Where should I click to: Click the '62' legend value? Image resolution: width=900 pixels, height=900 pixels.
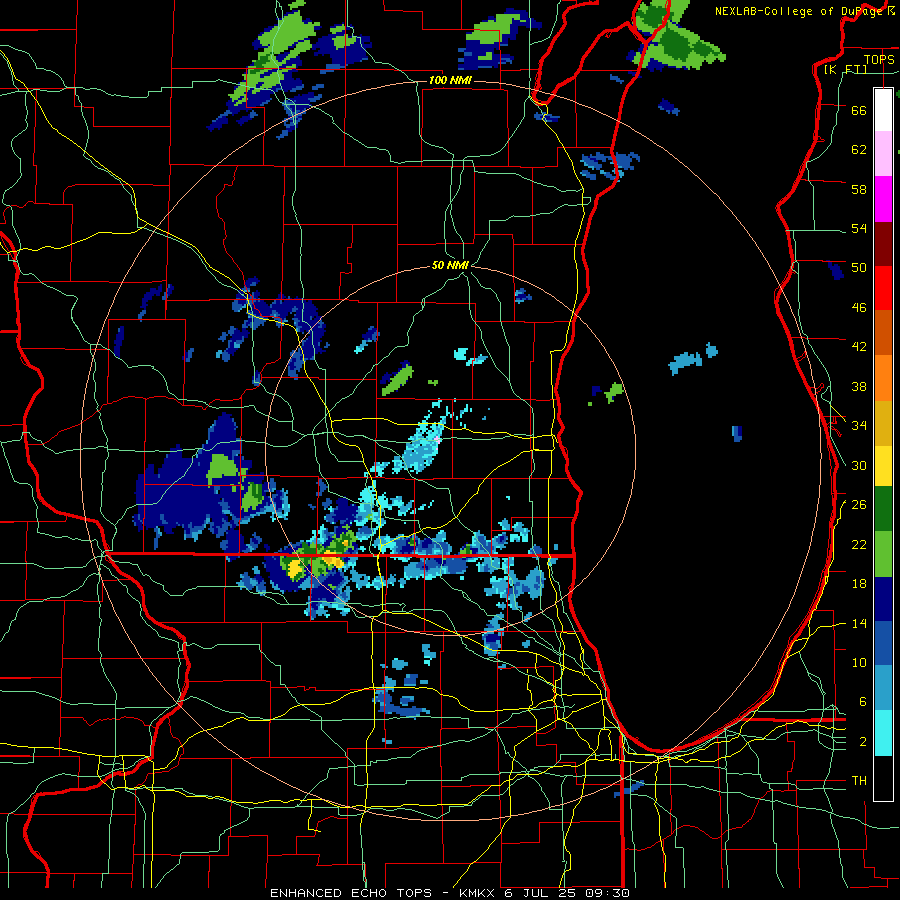(x=859, y=149)
